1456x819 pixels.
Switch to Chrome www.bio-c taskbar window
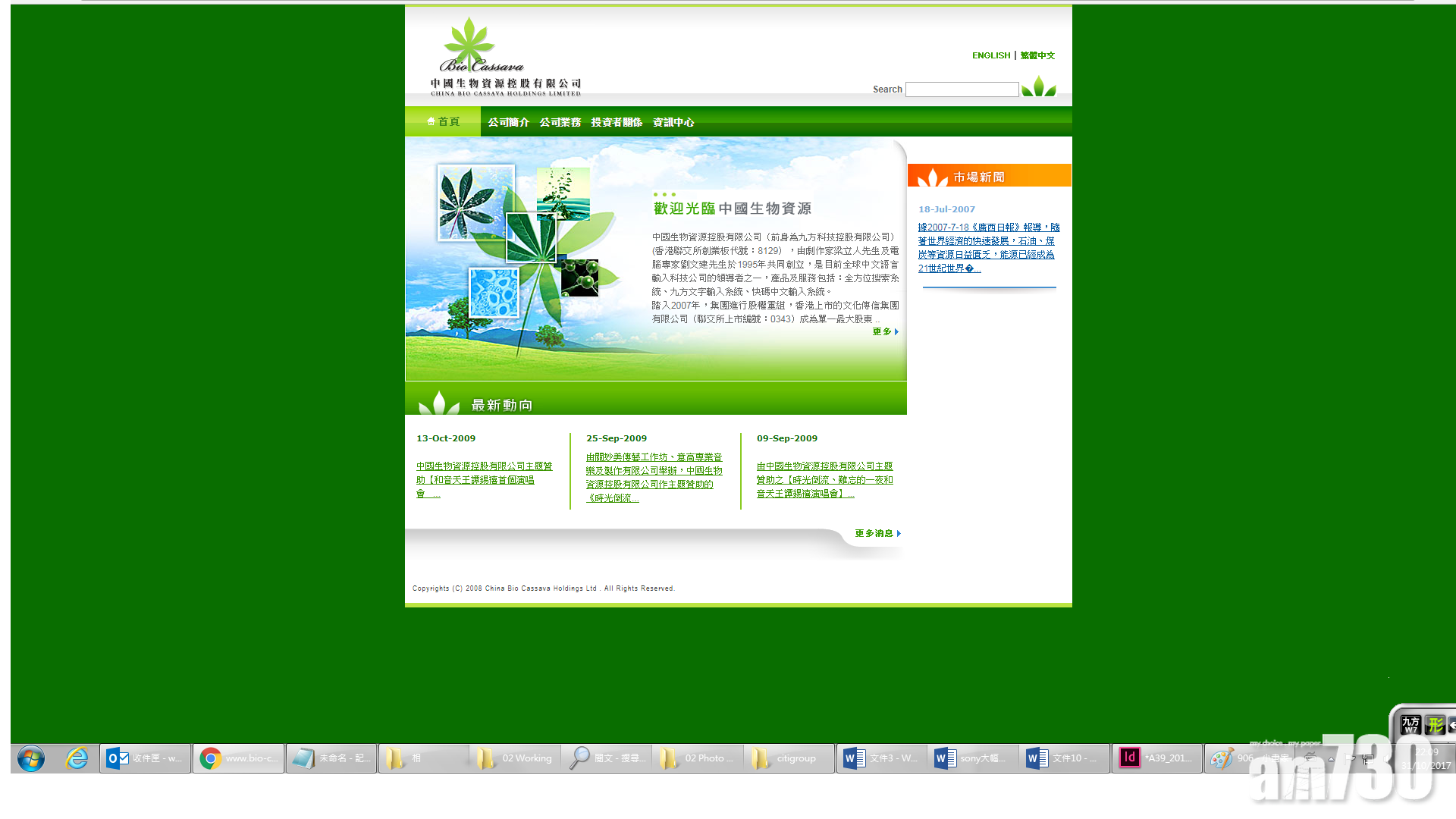coord(239,758)
